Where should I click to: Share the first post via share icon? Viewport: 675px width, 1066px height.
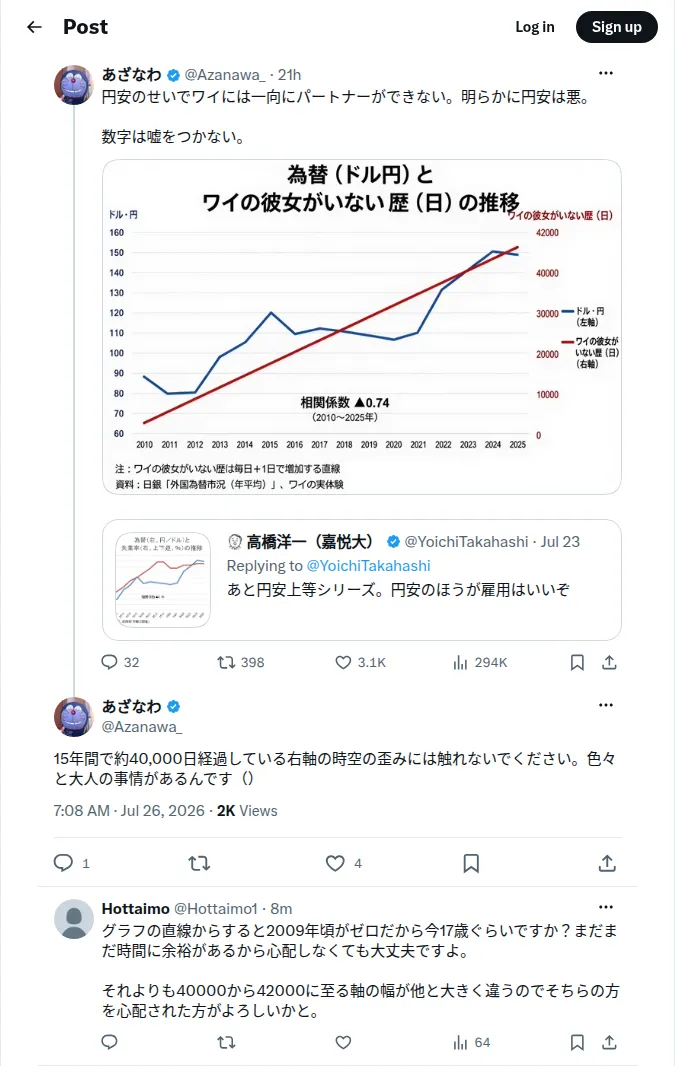coord(610,662)
